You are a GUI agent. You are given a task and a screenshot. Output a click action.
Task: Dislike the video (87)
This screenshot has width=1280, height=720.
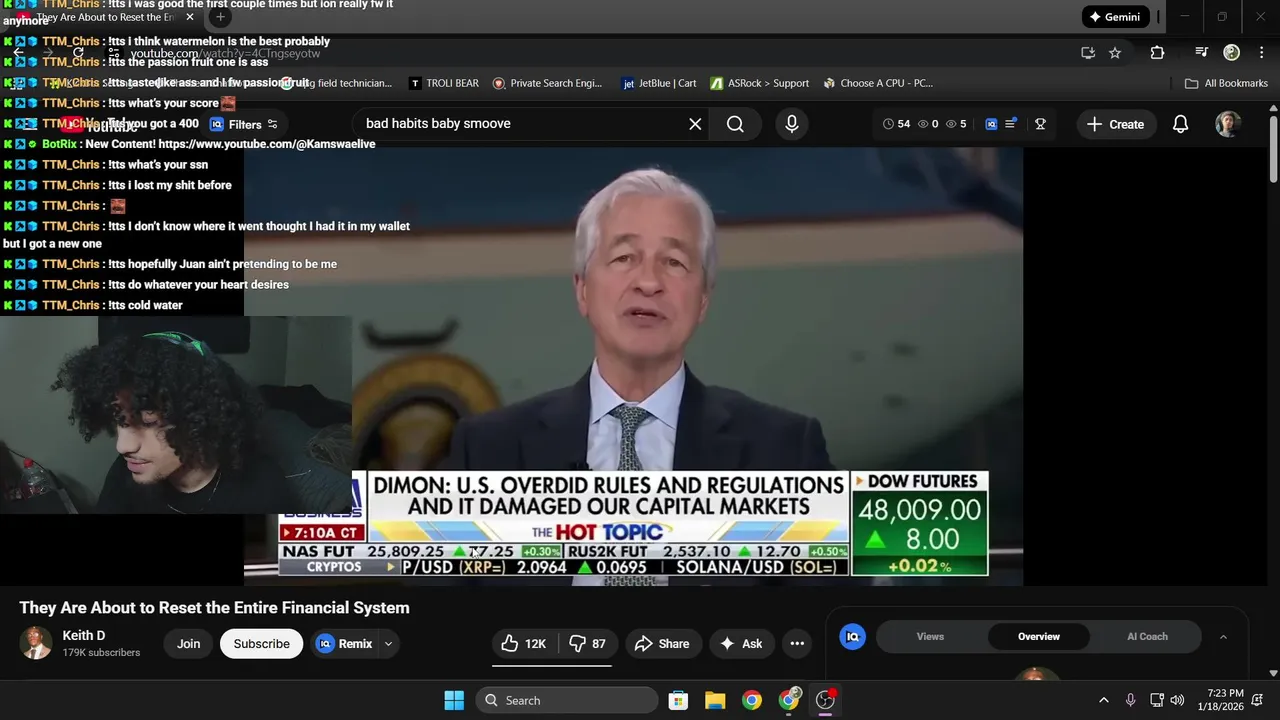coord(588,644)
